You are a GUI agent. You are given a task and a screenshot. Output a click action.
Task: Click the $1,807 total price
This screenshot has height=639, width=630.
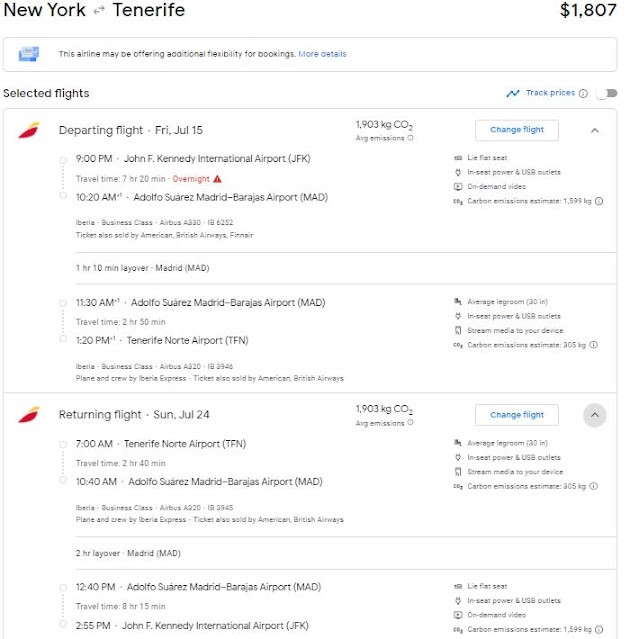tap(588, 12)
